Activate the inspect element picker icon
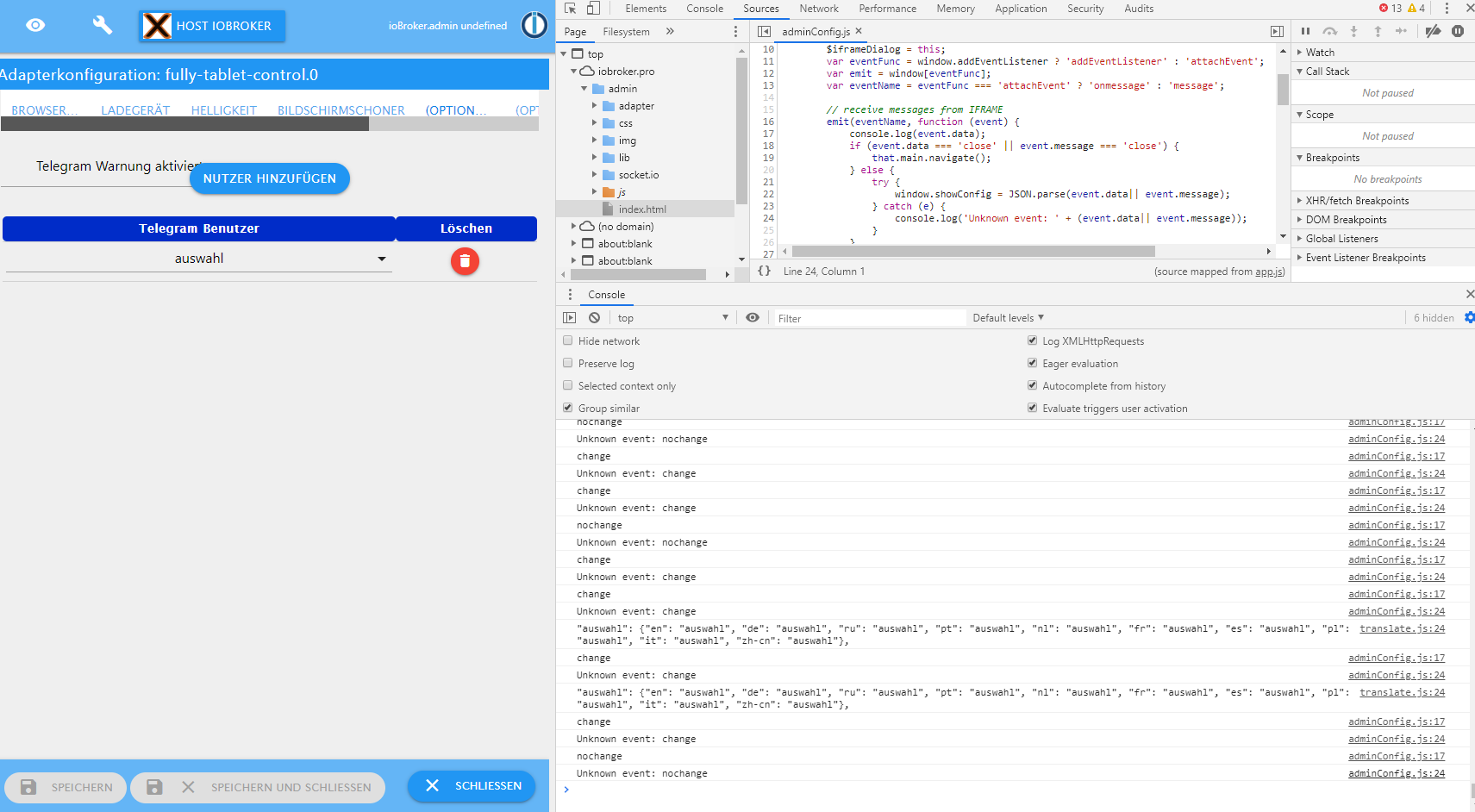1475x812 pixels. (570, 9)
